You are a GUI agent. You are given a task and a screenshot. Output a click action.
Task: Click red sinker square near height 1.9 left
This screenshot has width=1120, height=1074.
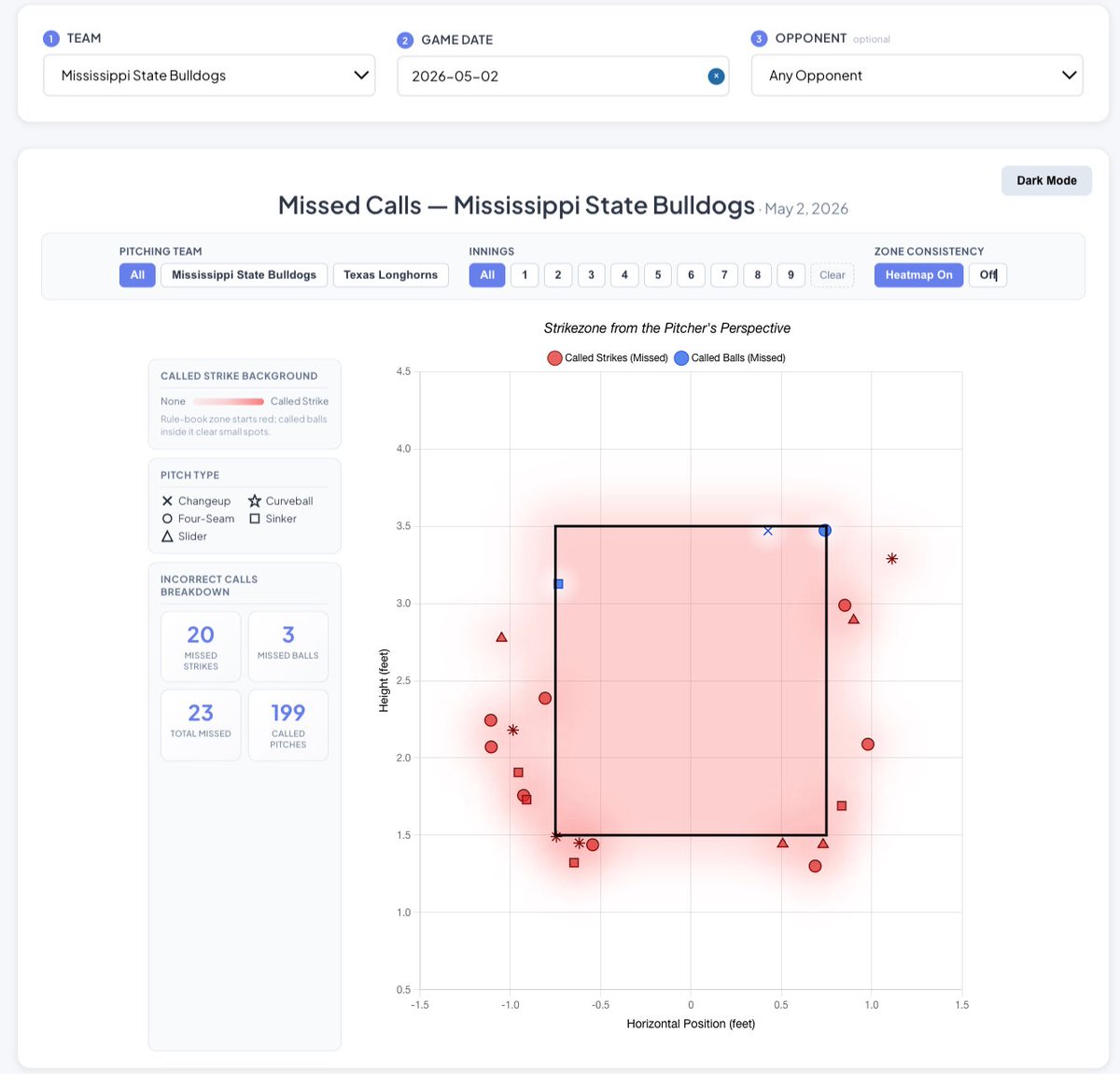point(518,773)
